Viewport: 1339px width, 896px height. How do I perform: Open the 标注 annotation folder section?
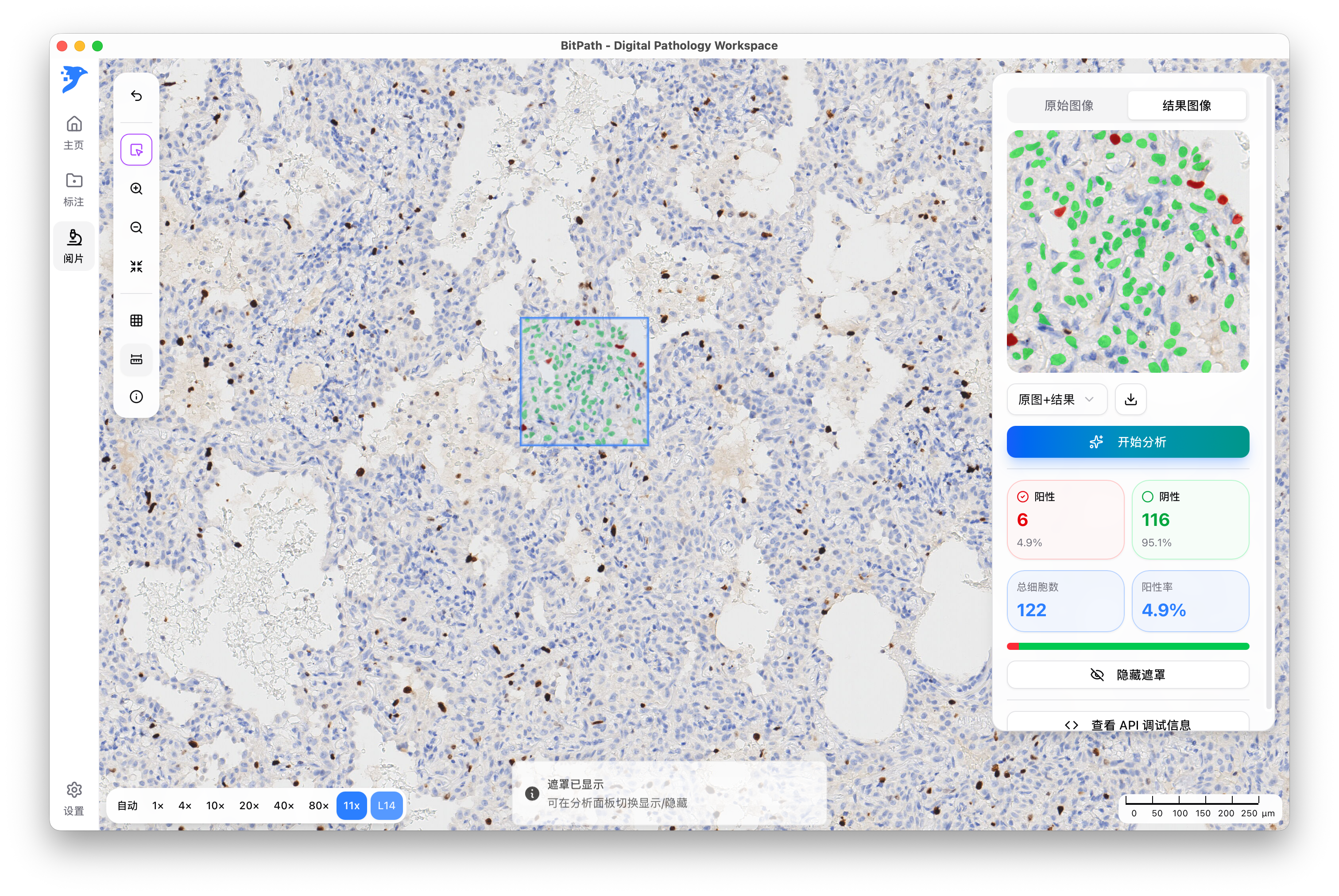pyautogui.click(x=74, y=190)
